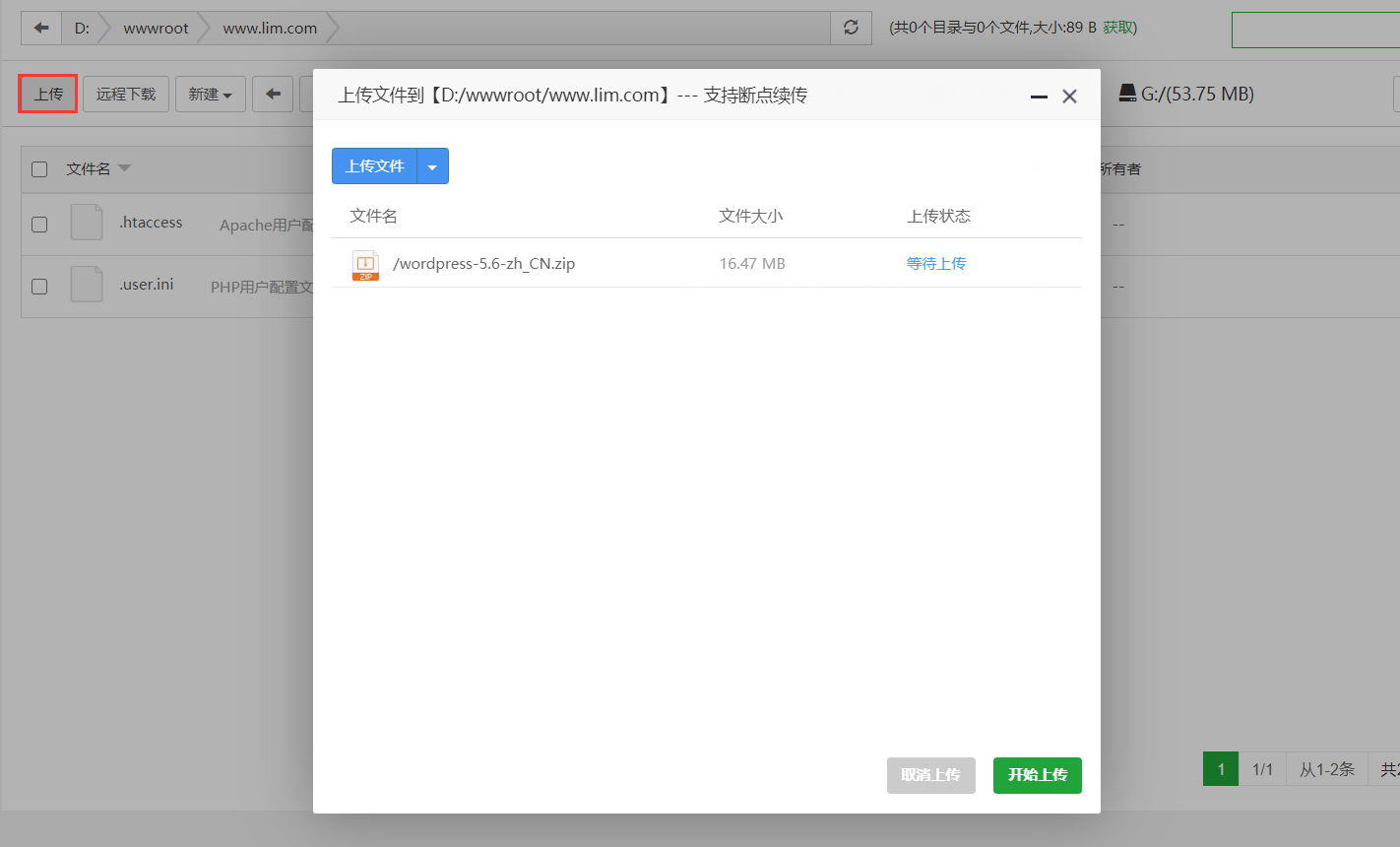Click the .user.ini file icon
The image size is (1400, 847).
pos(87,285)
